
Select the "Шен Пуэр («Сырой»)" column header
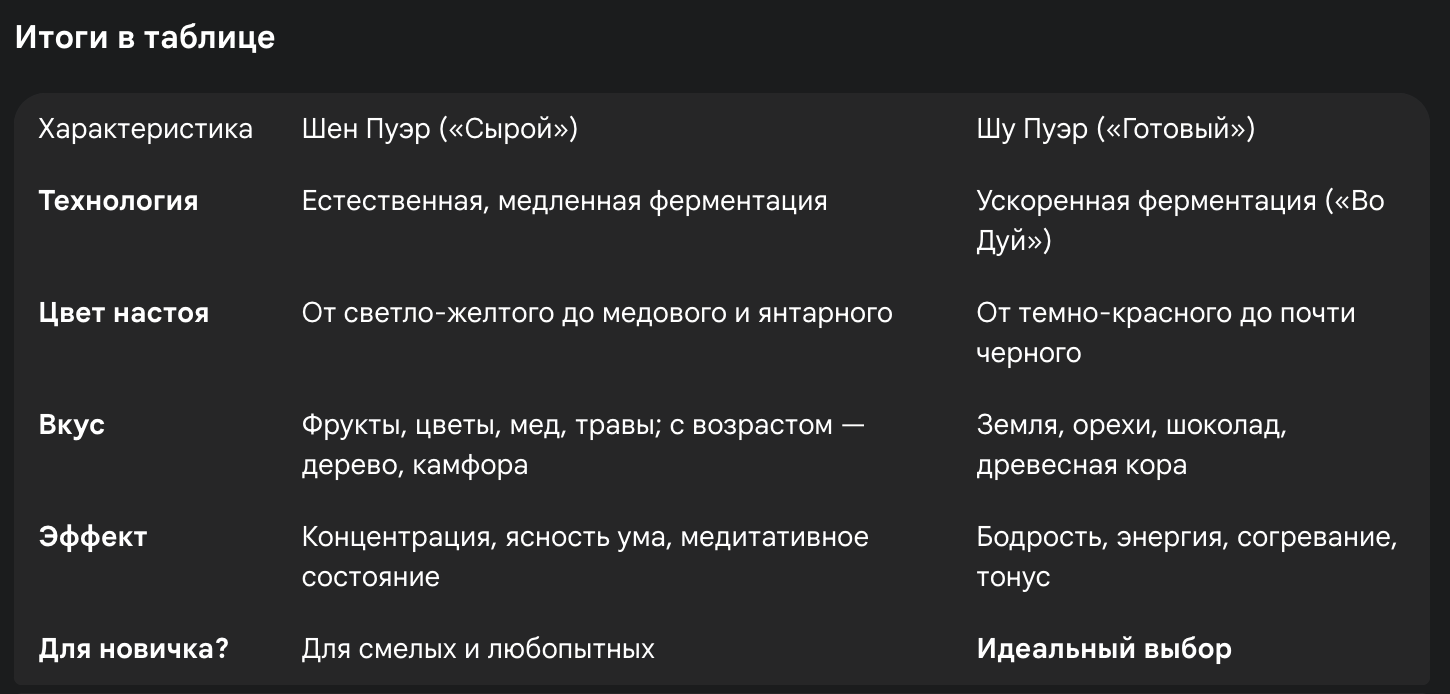tap(439, 129)
